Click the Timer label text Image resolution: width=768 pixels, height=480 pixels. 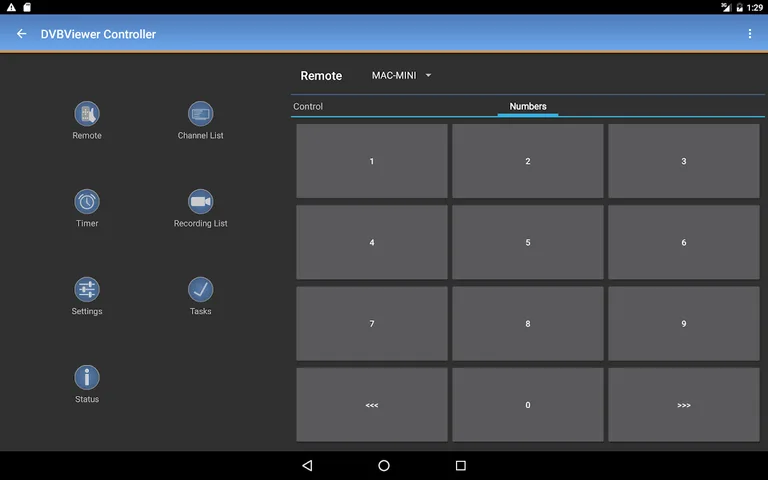(87, 223)
